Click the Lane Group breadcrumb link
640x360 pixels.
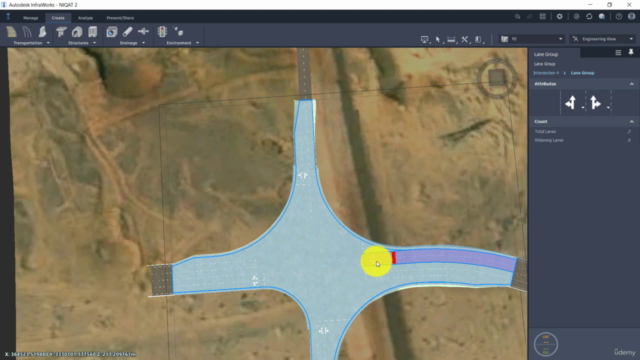(582, 73)
